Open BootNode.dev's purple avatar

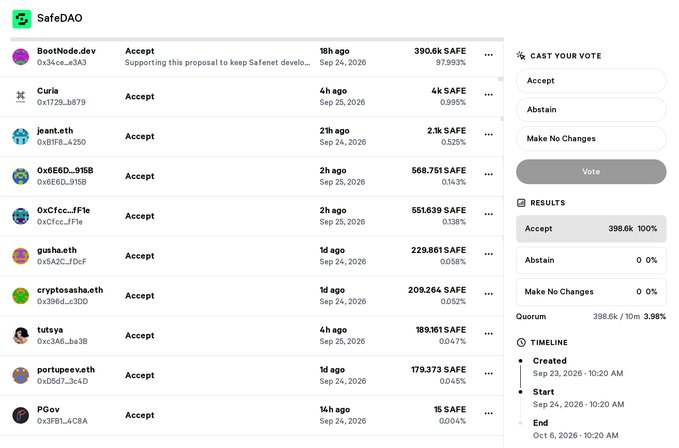click(x=20, y=57)
